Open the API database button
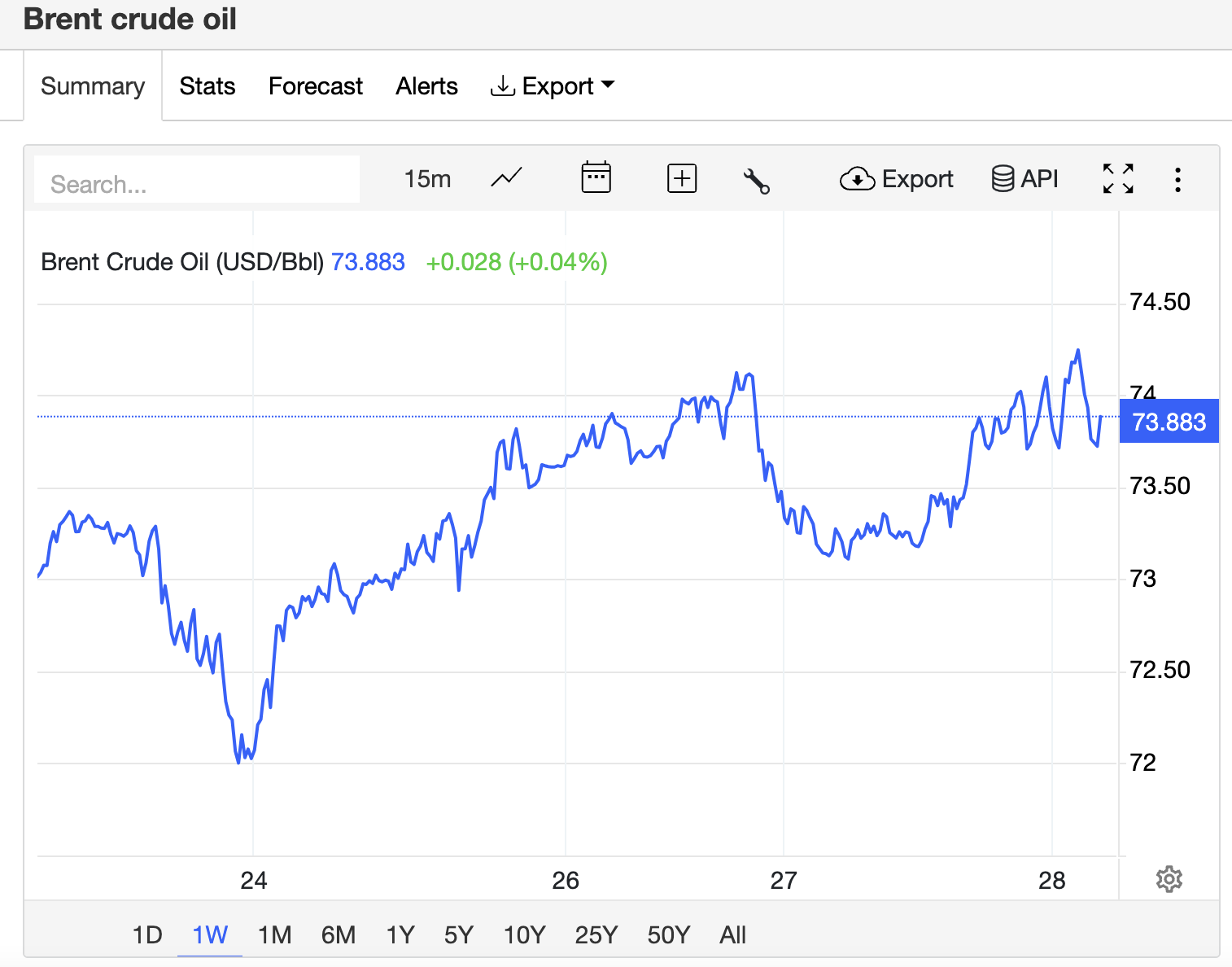 click(x=1025, y=178)
